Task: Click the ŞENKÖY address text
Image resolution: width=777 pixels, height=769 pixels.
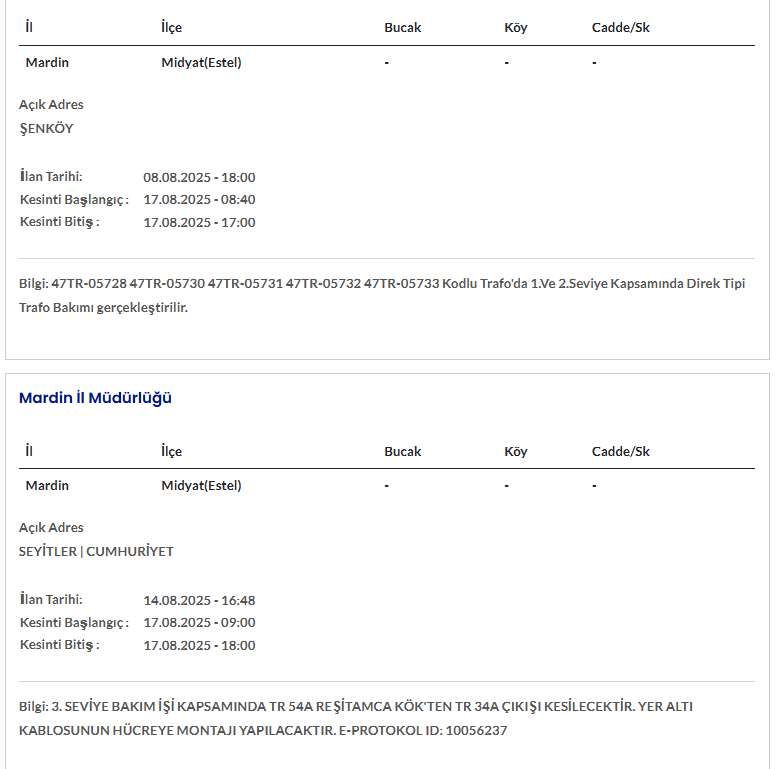Action: 46,128
